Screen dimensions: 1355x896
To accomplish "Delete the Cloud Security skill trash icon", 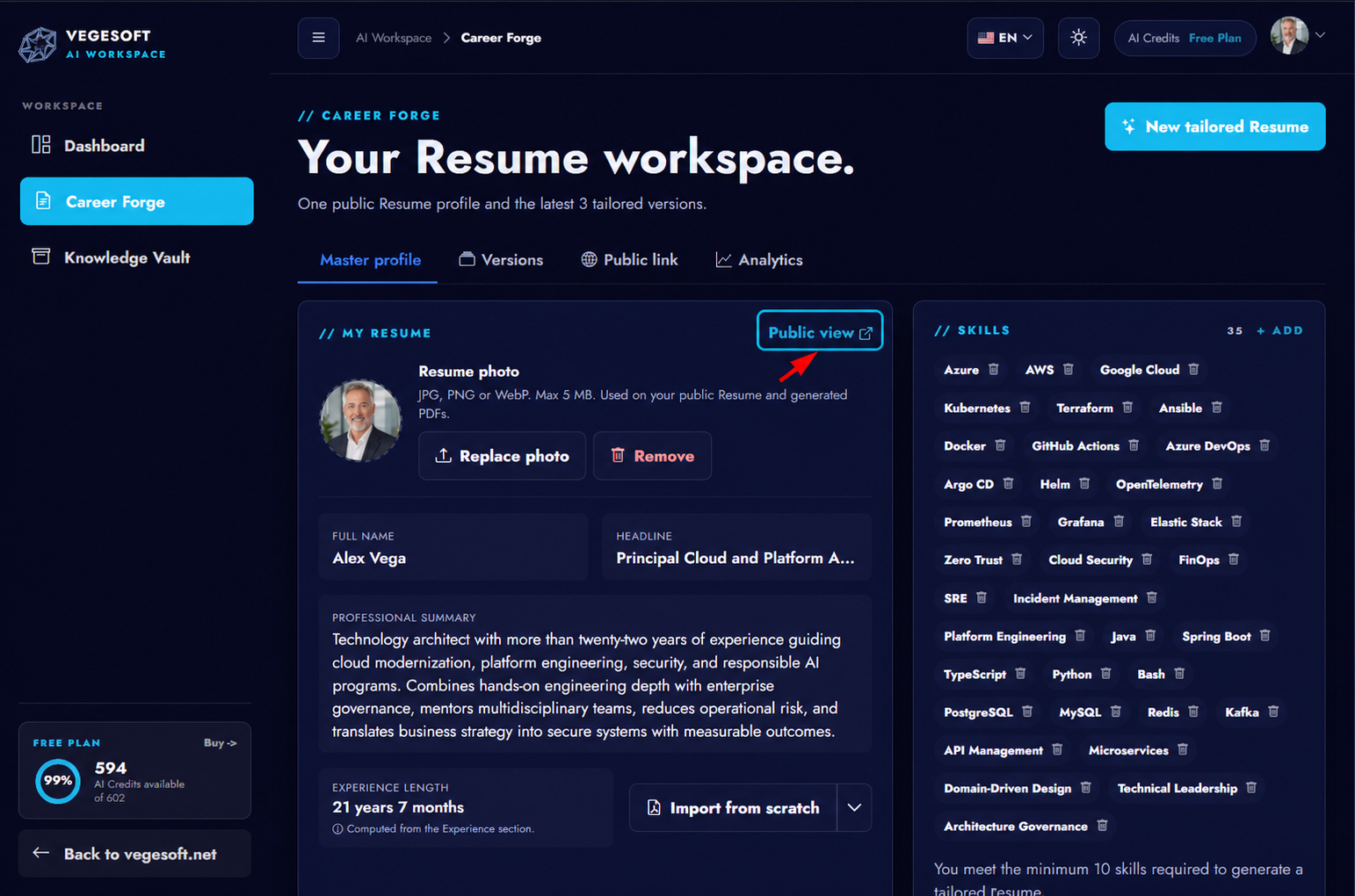I will tap(1147, 560).
